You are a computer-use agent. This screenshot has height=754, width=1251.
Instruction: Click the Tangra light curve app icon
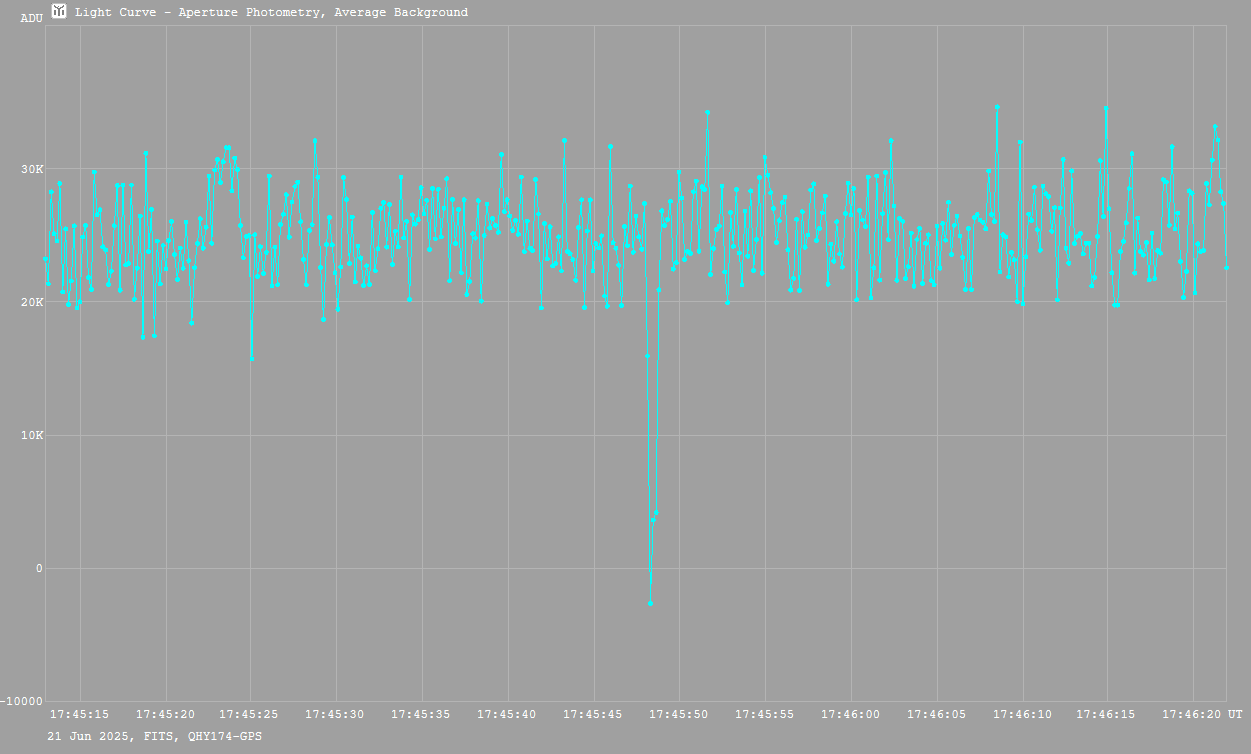point(59,11)
